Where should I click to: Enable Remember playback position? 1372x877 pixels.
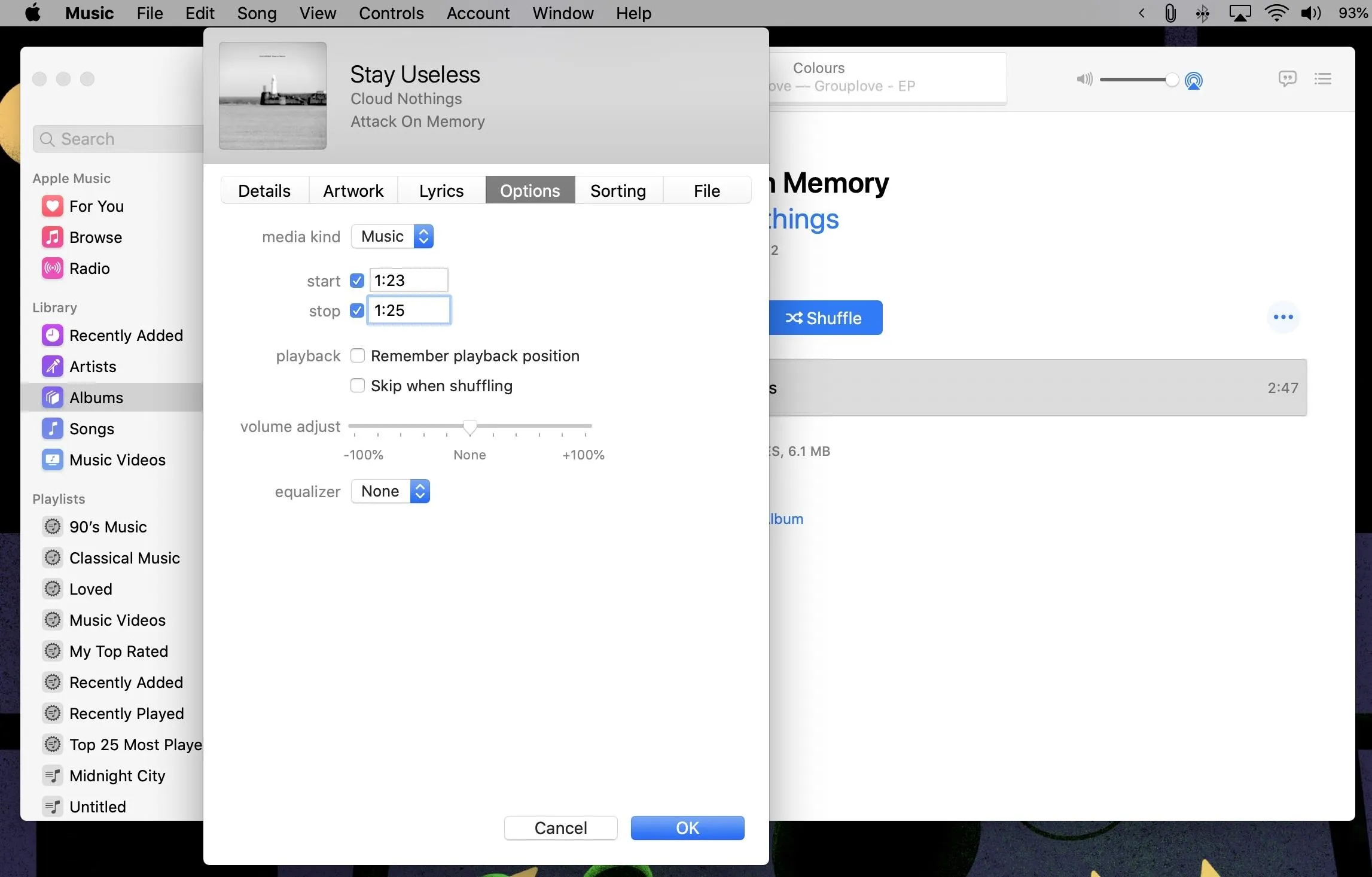pyautogui.click(x=357, y=356)
